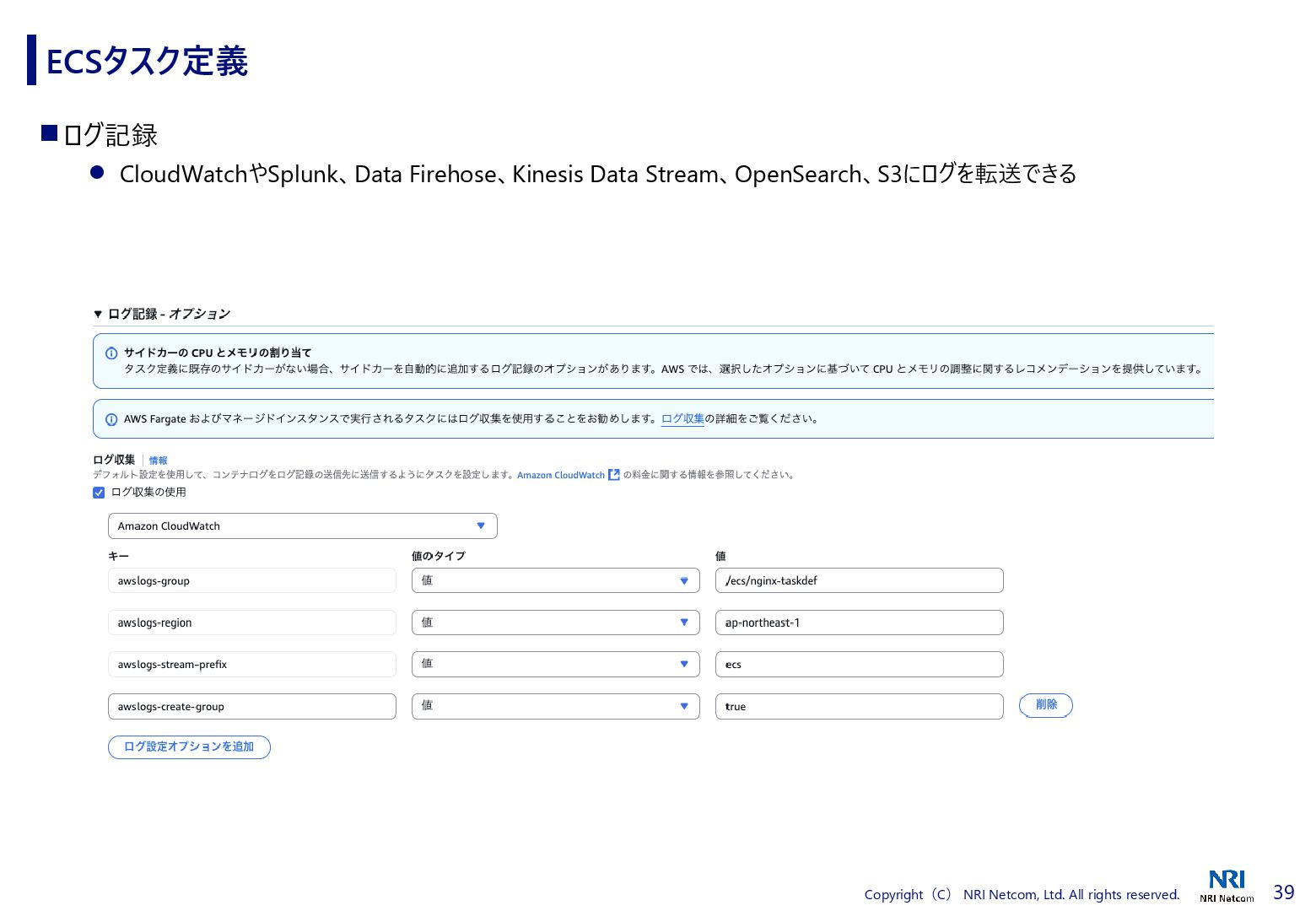Open value type dropdown for awslogs-group

click(556, 580)
